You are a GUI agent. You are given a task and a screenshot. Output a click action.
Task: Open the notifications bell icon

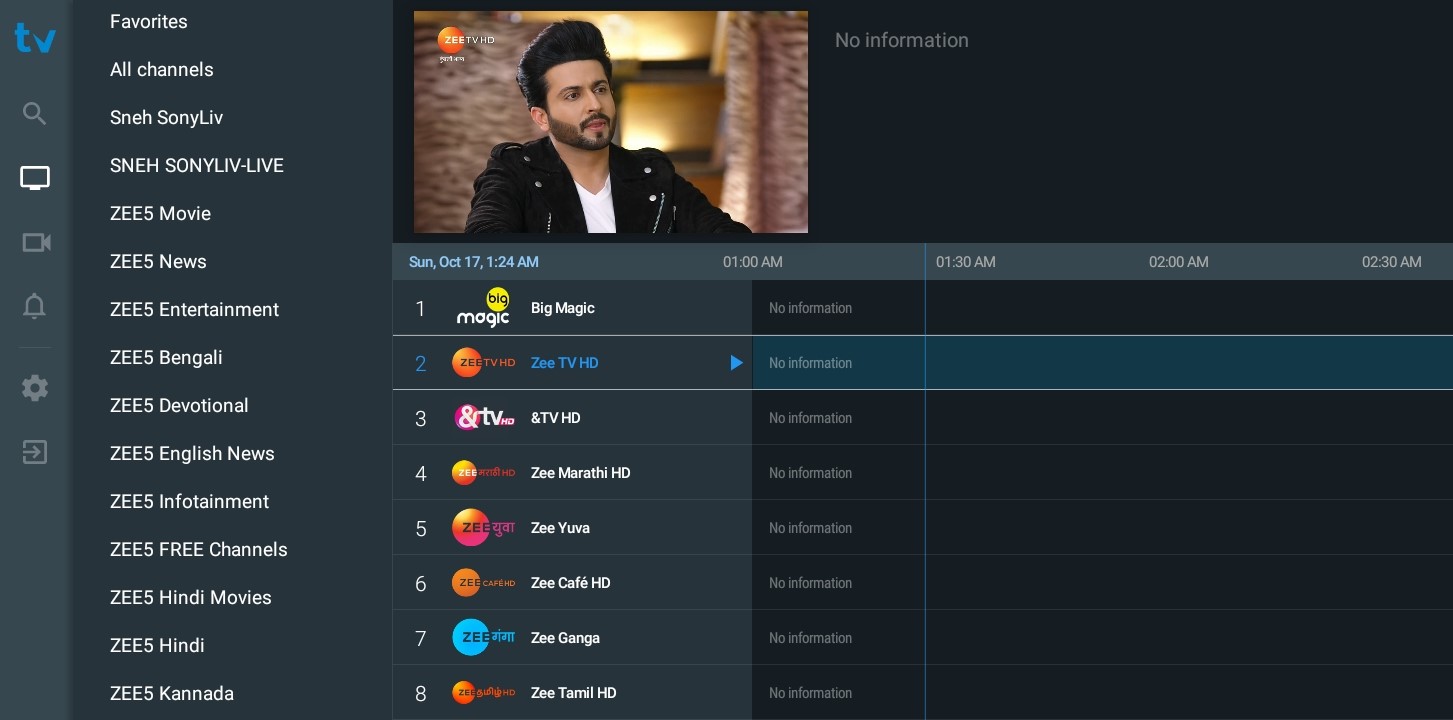[35, 307]
